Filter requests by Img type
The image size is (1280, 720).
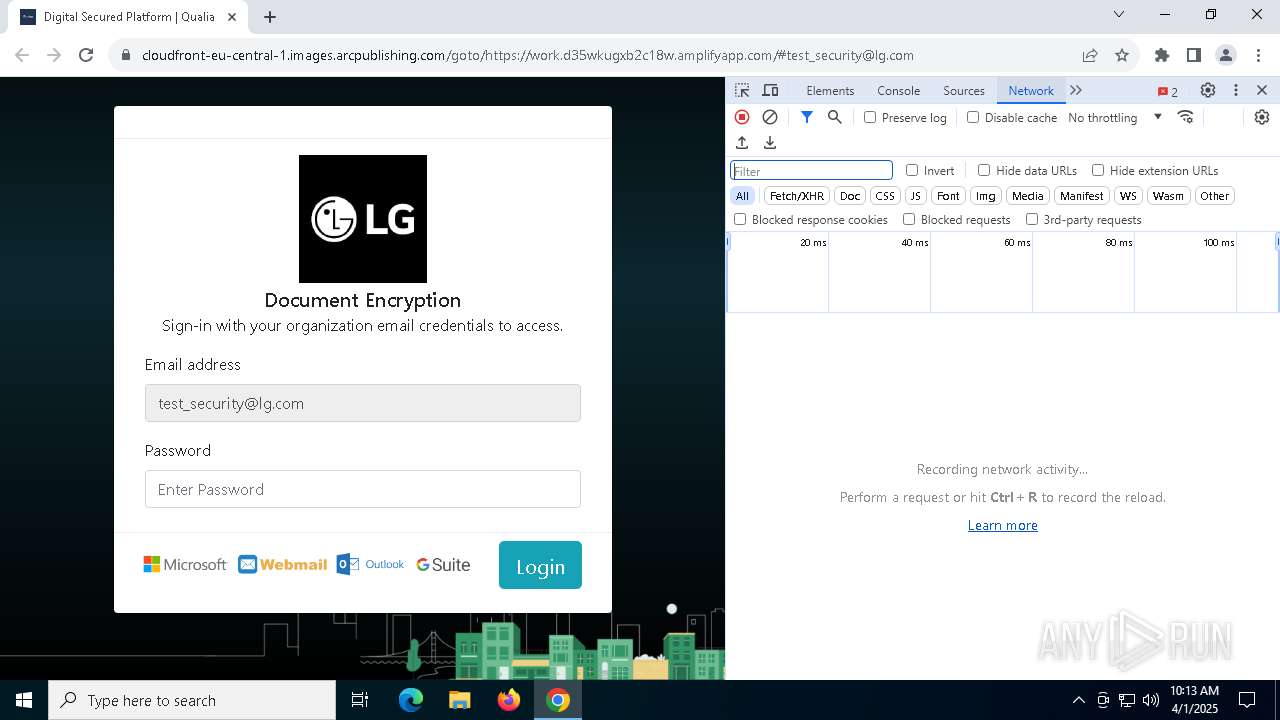tap(986, 196)
